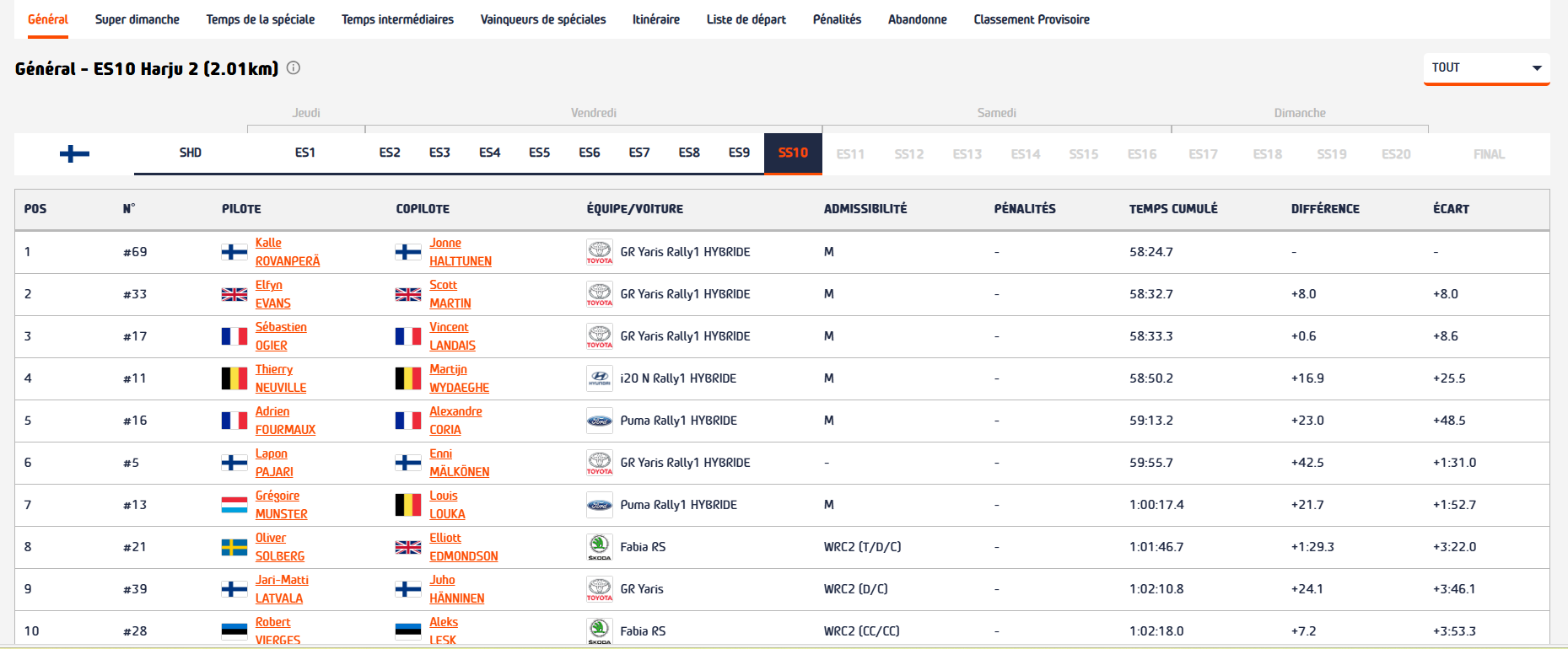Viewport: 1568px width, 649px height.
Task: Open Sébastien Ogier's driver link
Action: pyautogui.click(x=281, y=336)
